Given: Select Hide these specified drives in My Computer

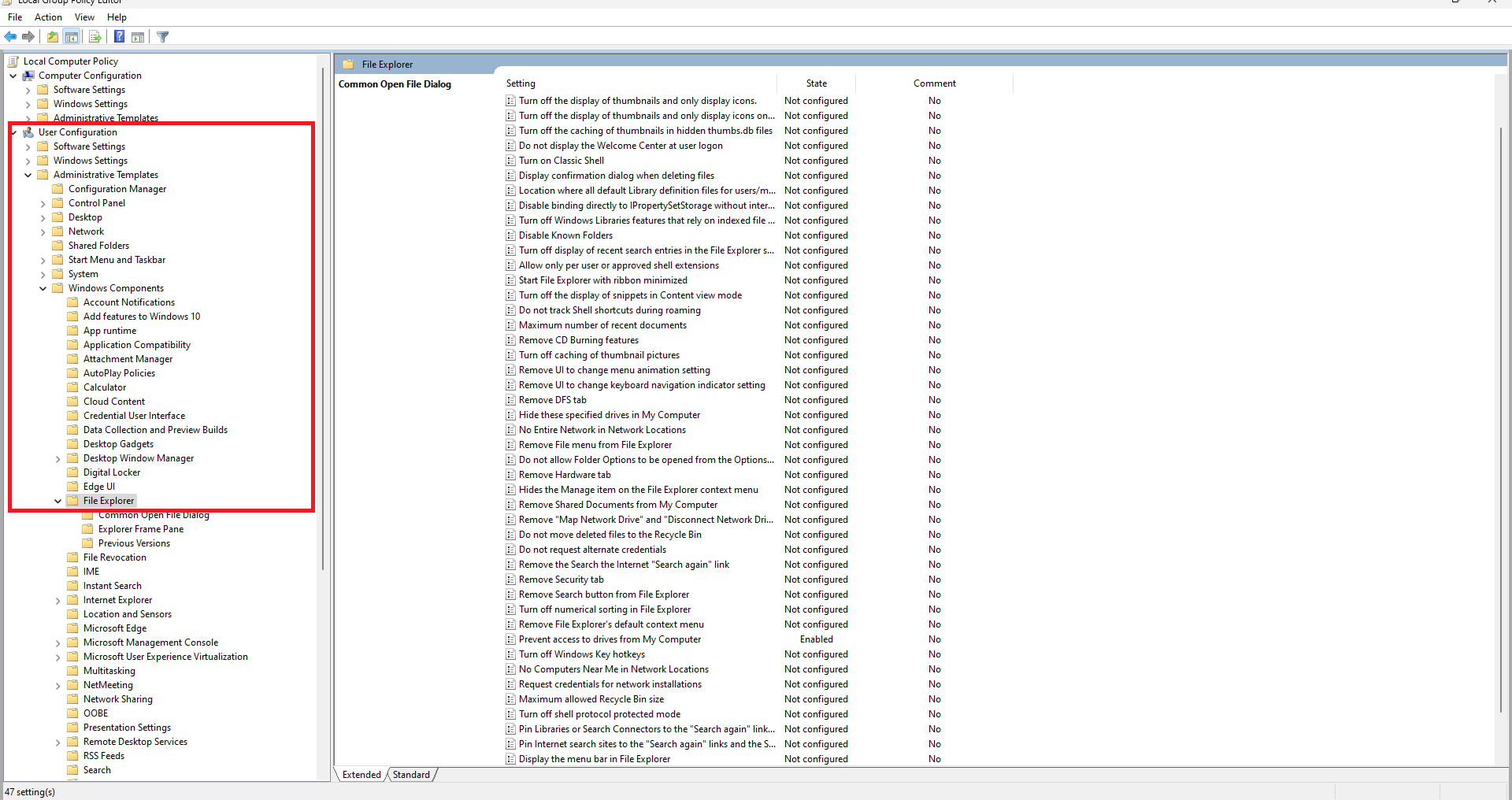Looking at the screenshot, I should [610, 415].
